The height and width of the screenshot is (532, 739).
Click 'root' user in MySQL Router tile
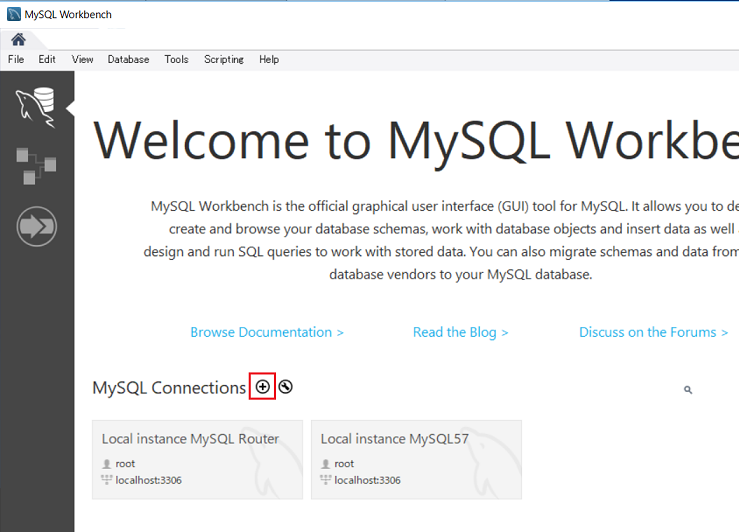coord(125,464)
